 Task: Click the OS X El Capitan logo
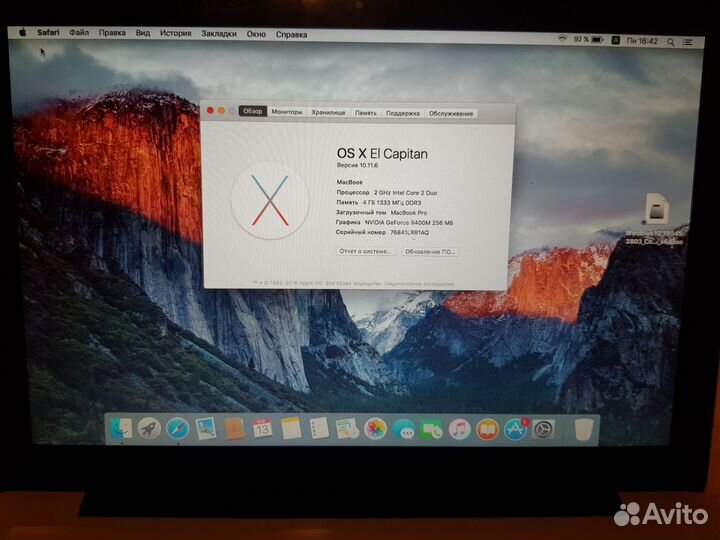point(270,201)
